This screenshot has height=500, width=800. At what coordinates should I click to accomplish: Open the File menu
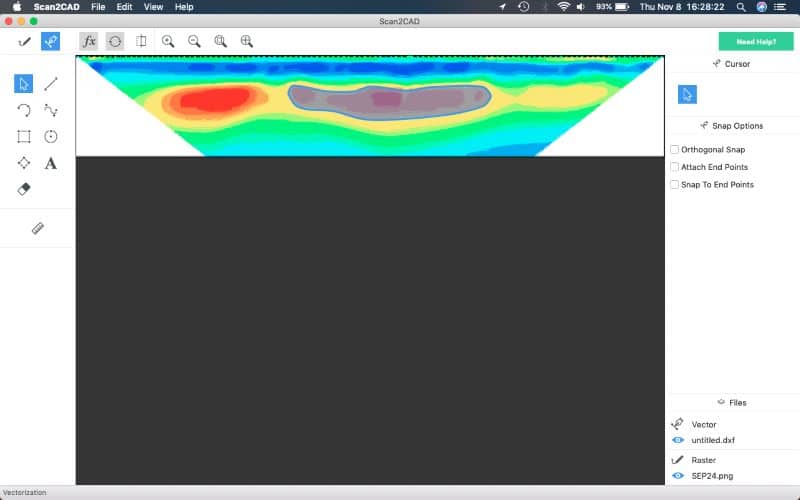(98, 7)
